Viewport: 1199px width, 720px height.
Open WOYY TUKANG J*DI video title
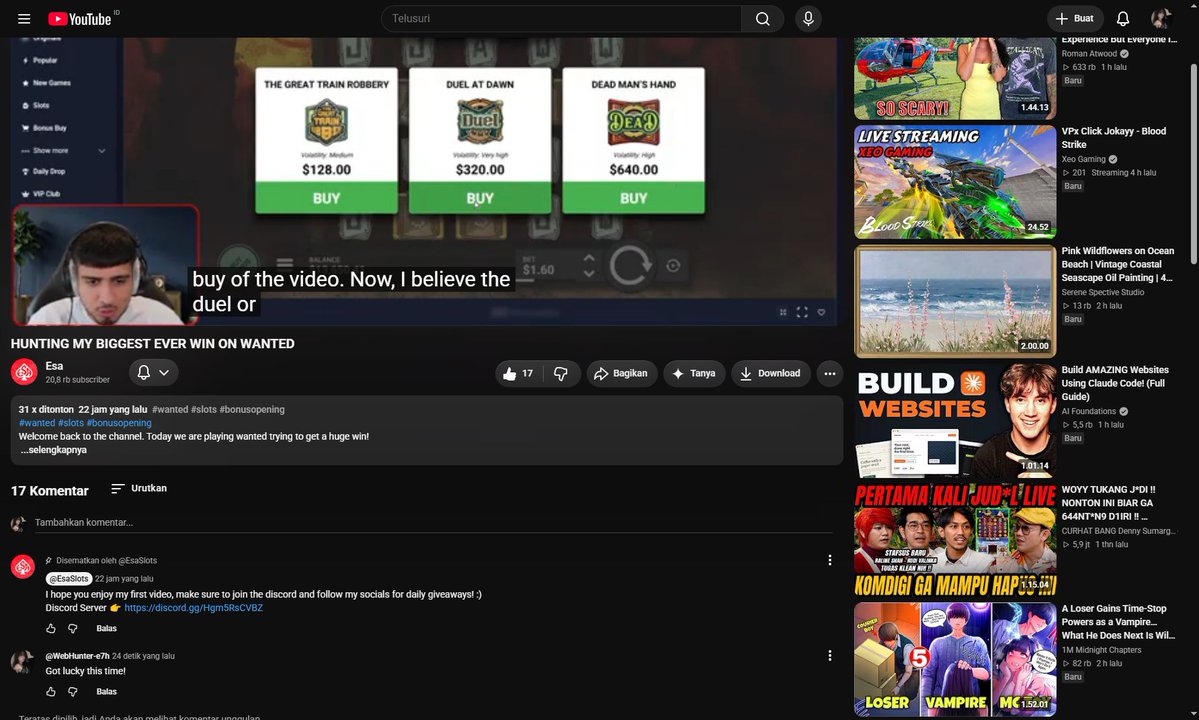pyautogui.click(x=1109, y=503)
